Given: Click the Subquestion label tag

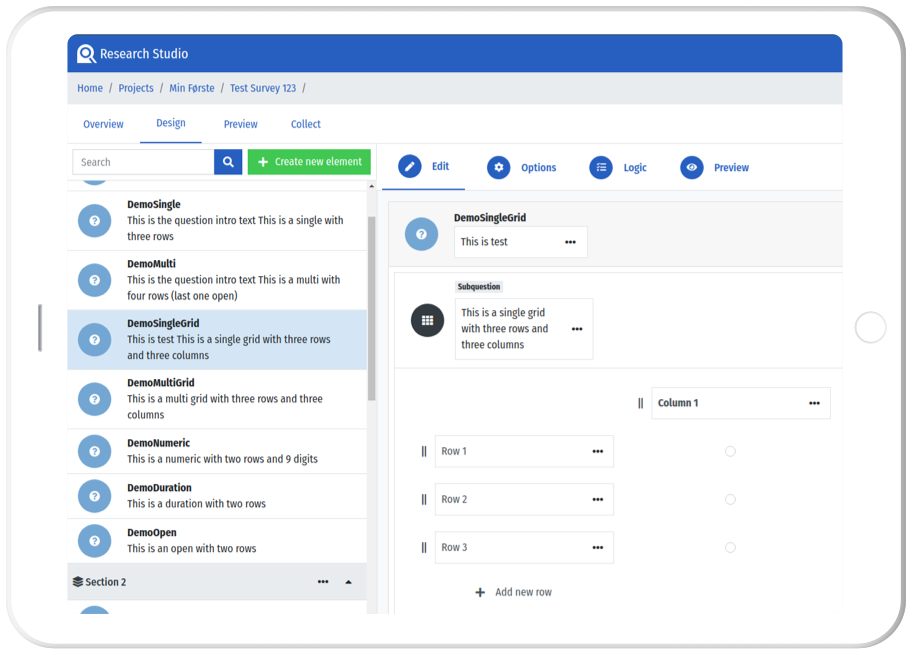Looking at the screenshot, I should pos(479,287).
